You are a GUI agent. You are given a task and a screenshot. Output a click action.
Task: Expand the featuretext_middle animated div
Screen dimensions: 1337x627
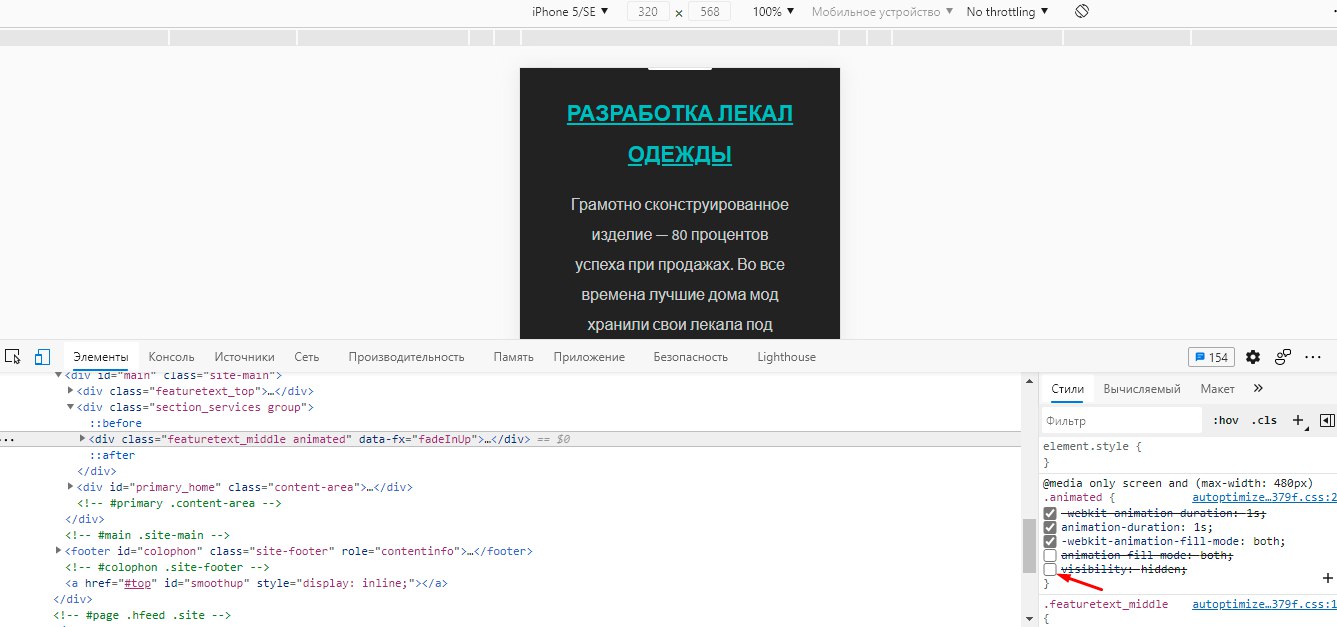point(82,439)
